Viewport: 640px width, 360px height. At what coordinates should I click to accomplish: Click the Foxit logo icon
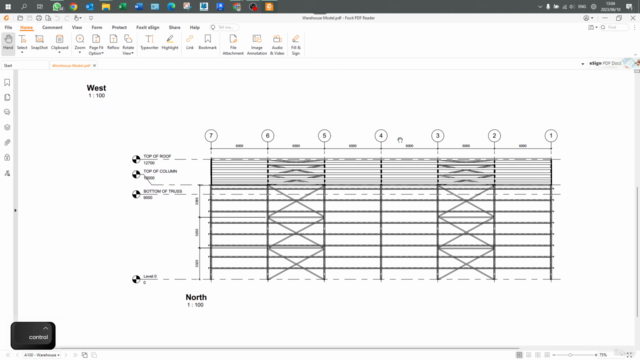tap(6, 18)
